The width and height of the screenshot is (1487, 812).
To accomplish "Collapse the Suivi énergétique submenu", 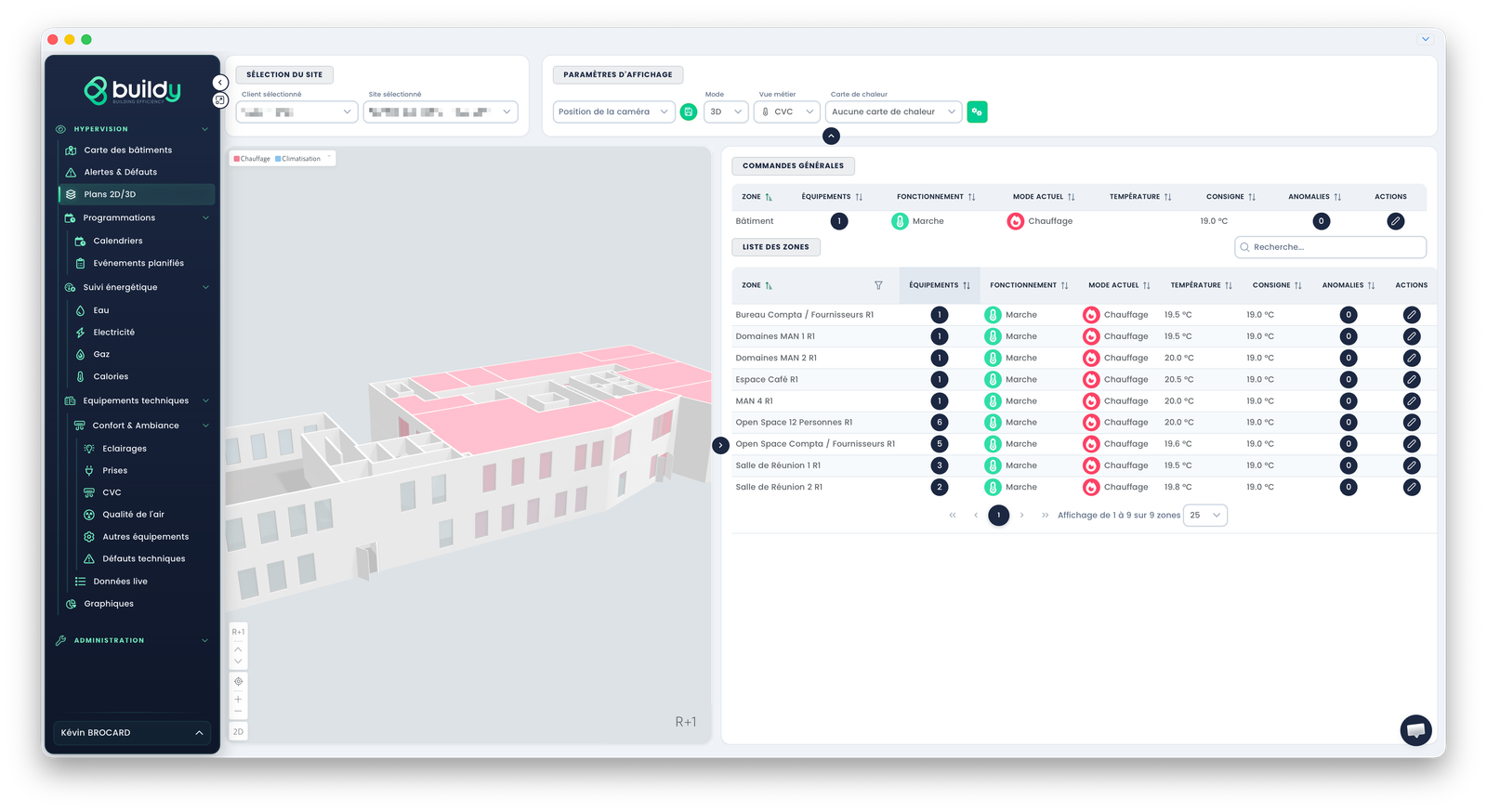I will (205, 287).
